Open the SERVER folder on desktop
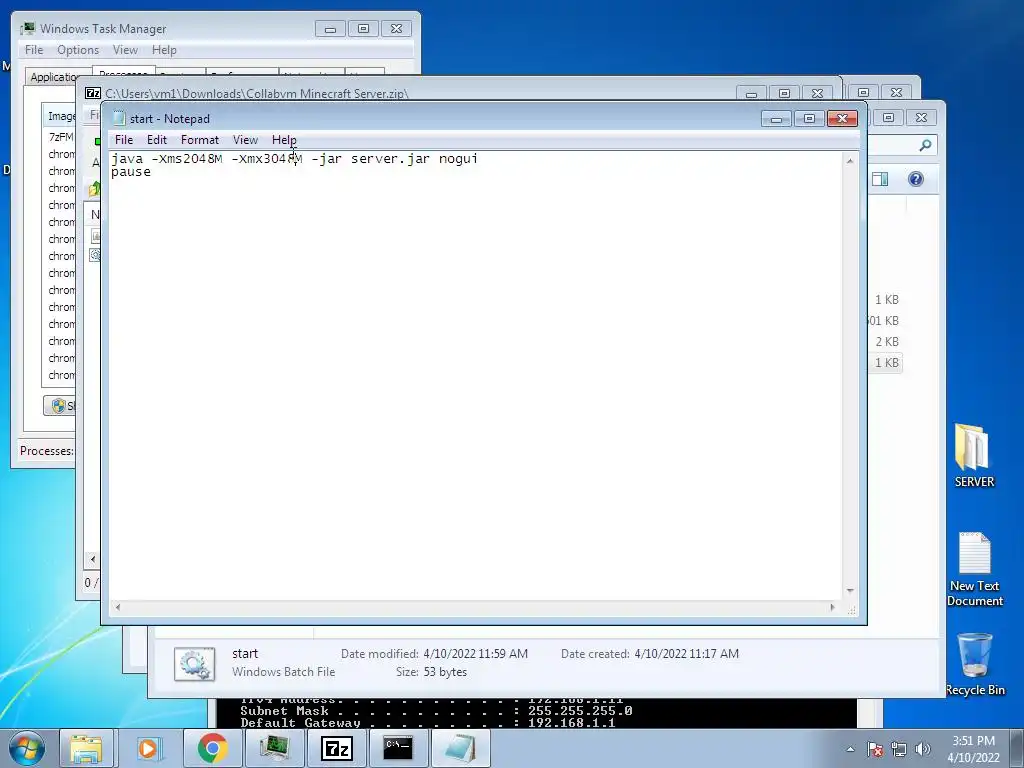Image resolution: width=1024 pixels, height=768 pixels. tap(974, 456)
